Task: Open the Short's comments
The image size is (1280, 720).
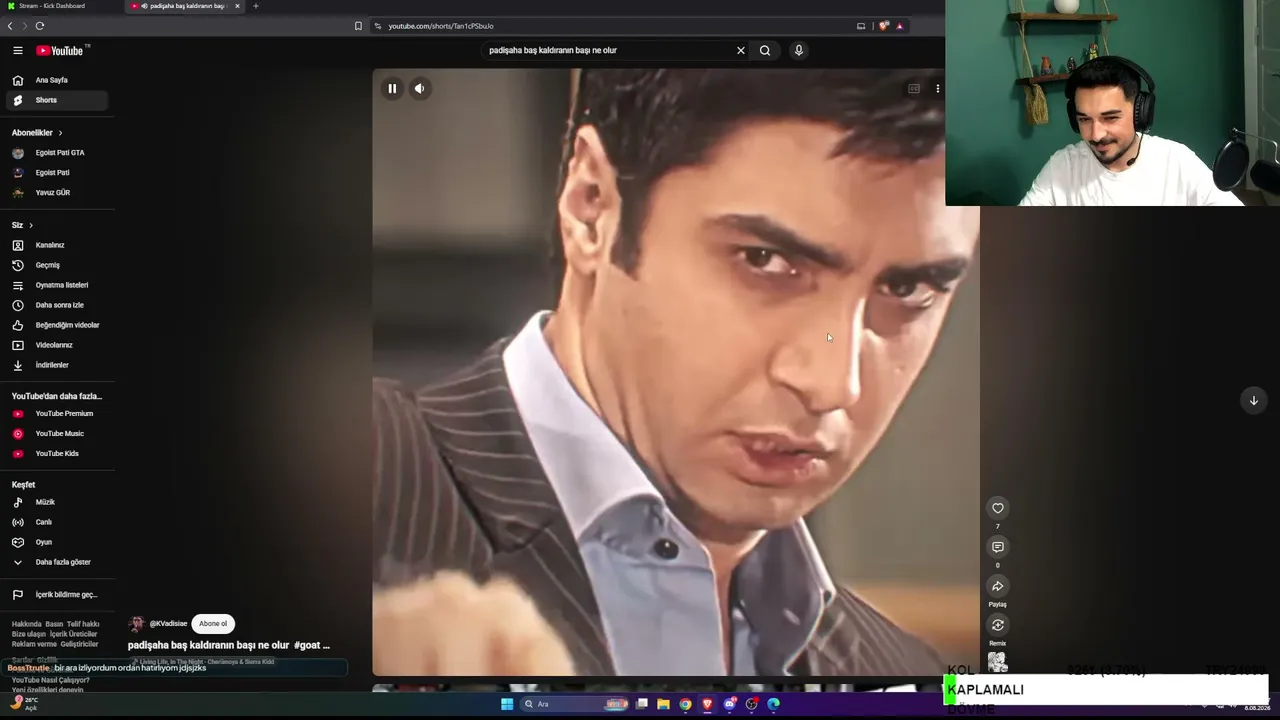Action: pyautogui.click(x=997, y=547)
